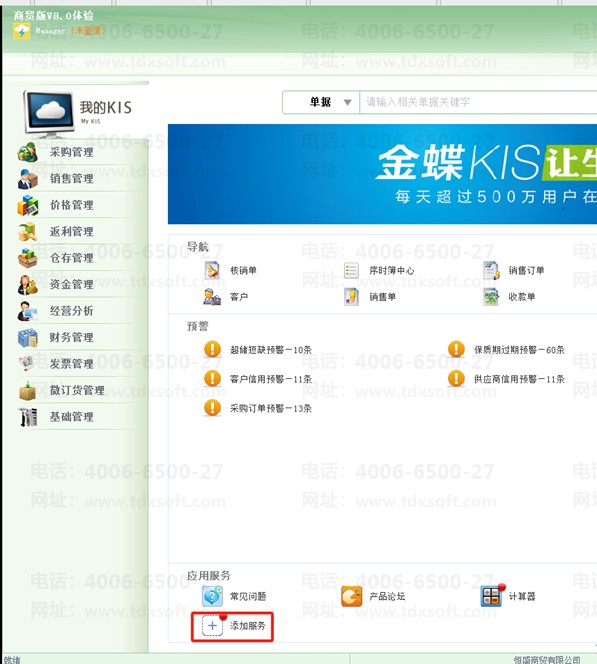Open the 发票管理 icon
Screen dimensions: 597x664
coord(28,364)
